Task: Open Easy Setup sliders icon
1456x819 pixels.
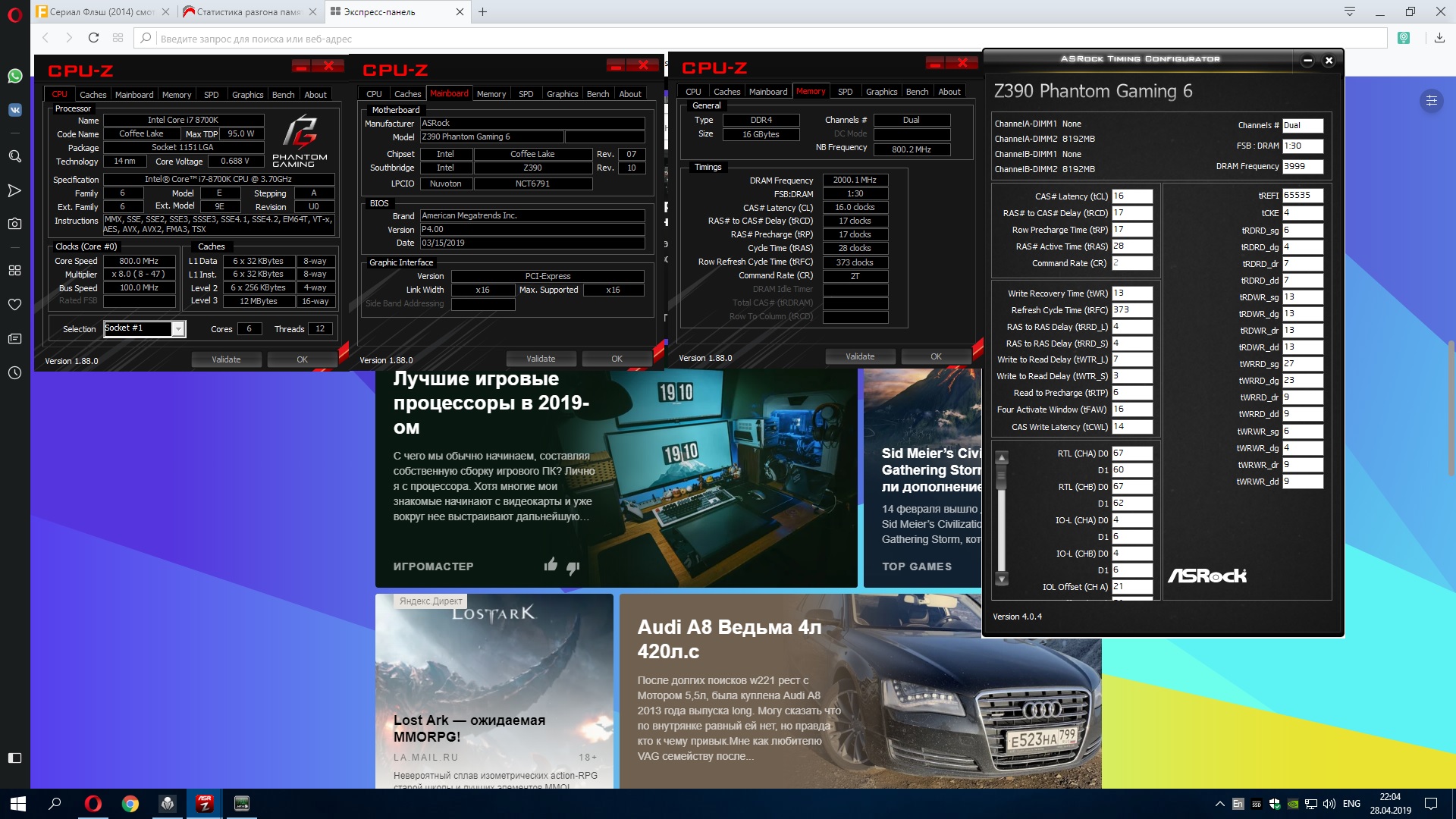Action: [x=1431, y=100]
